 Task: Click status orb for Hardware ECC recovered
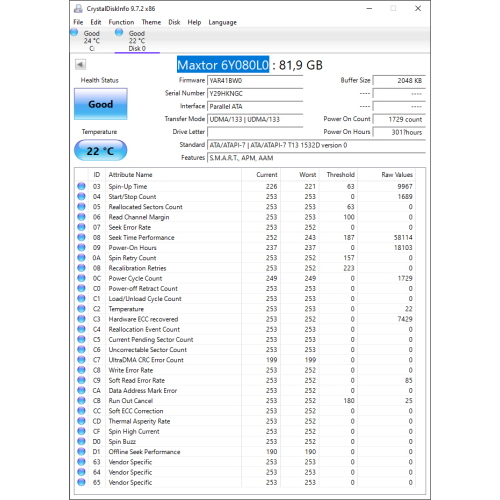(81, 319)
